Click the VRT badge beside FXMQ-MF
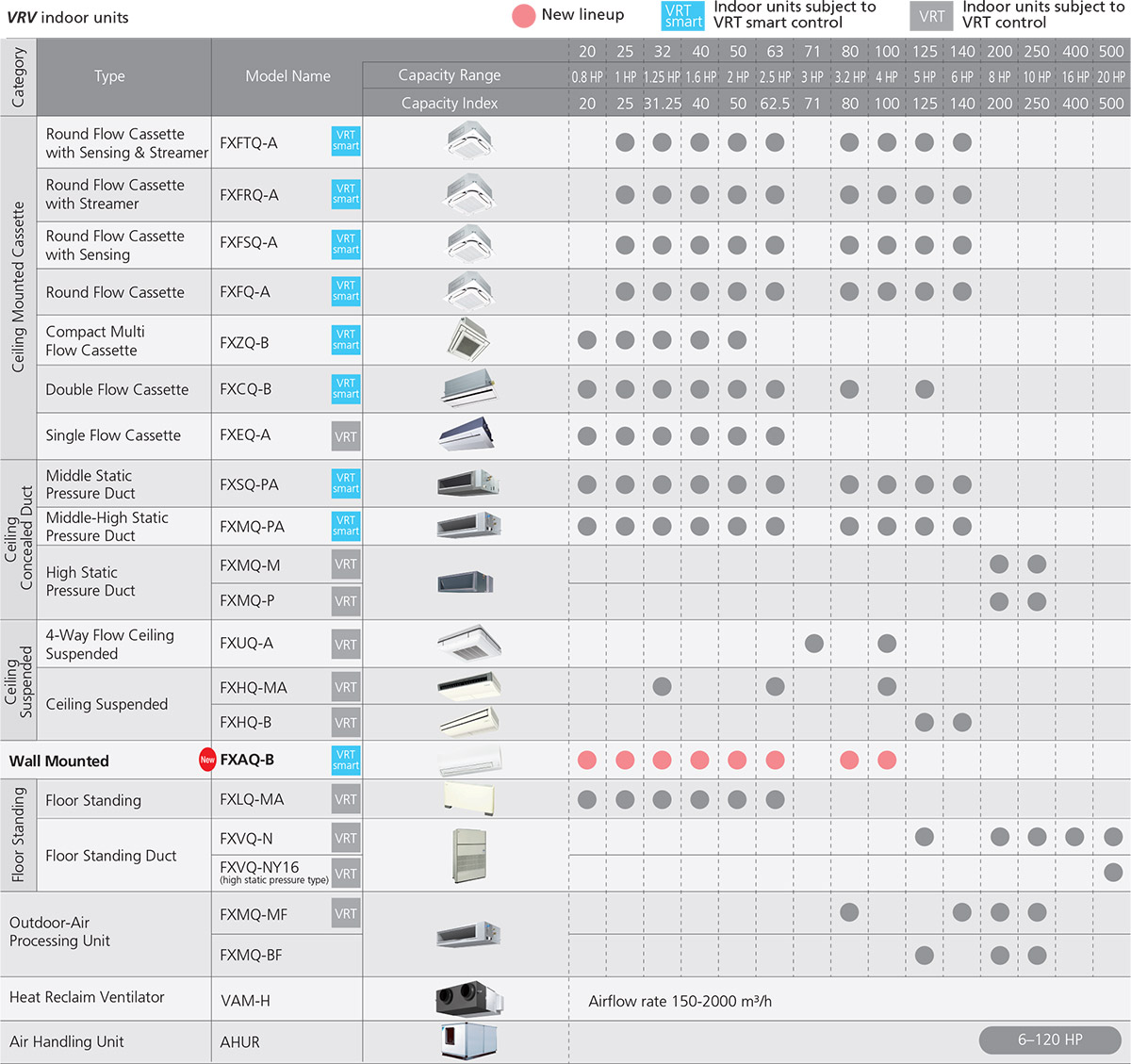Viewport: 1131px width, 1064px height. 346,913
